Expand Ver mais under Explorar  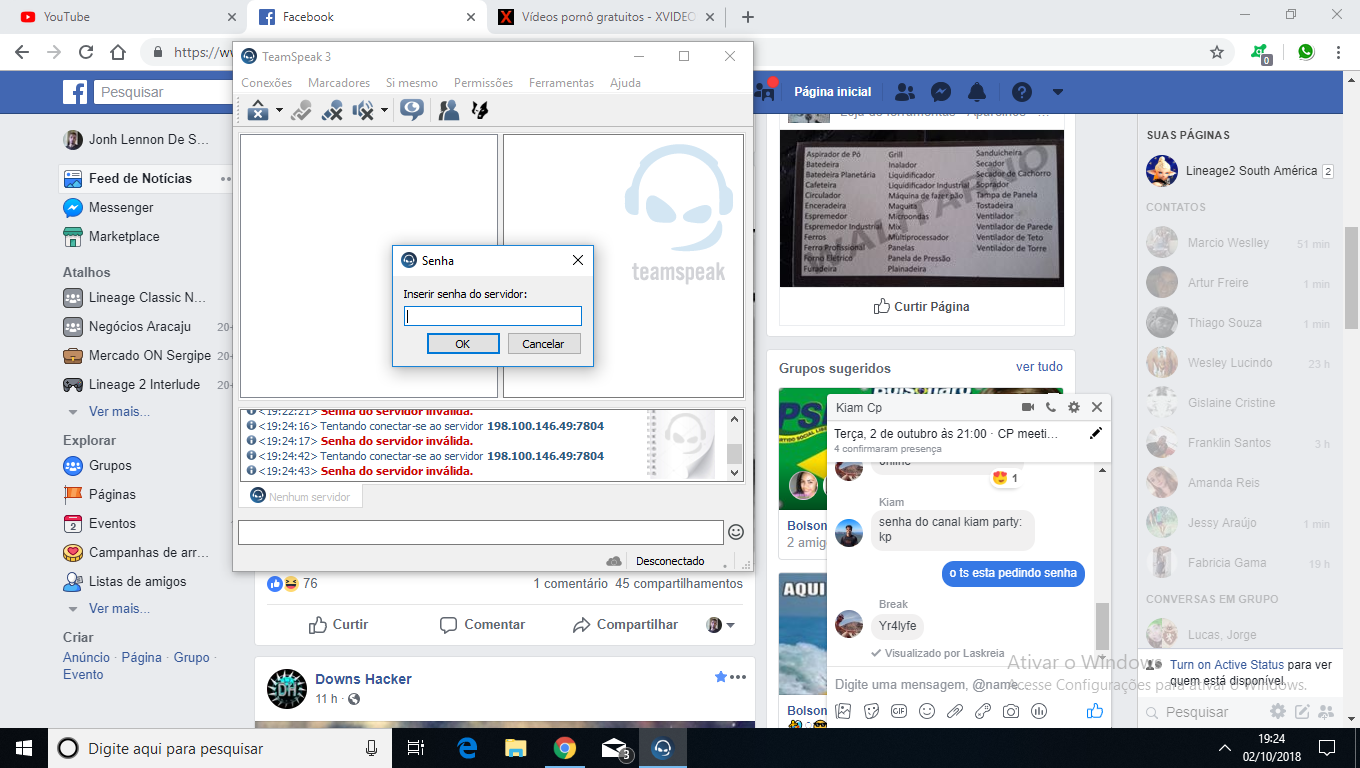(x=119, y=608)
